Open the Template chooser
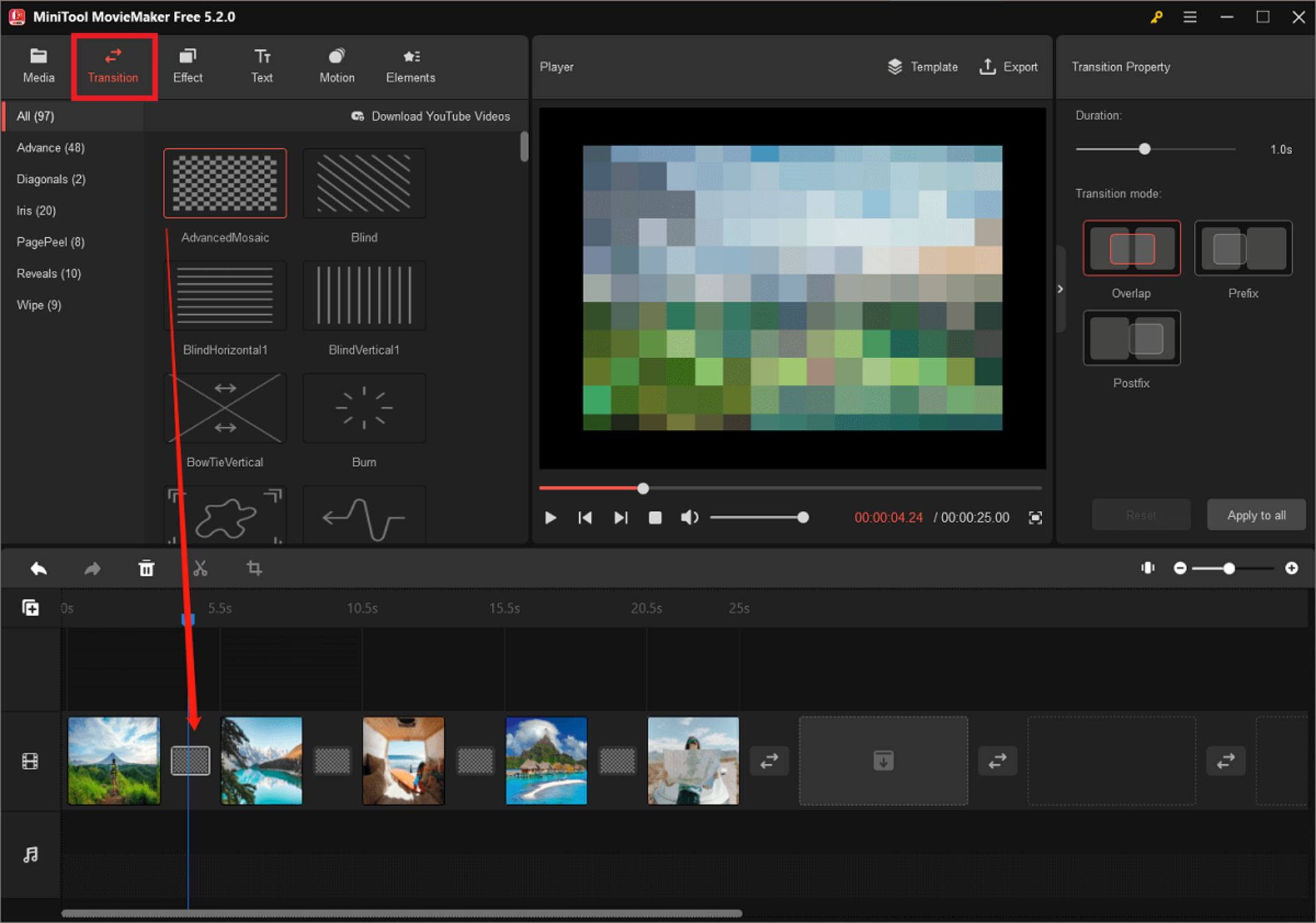 click(x=923, y=67)
